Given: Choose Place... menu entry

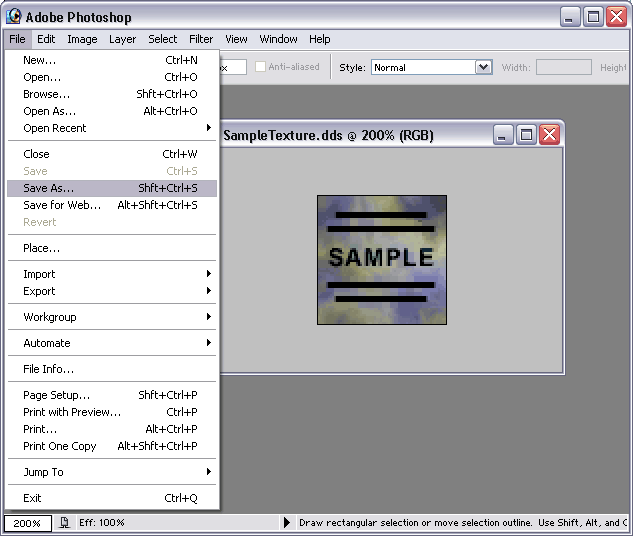Looking at the screenshot, I should tap(112, 248).
